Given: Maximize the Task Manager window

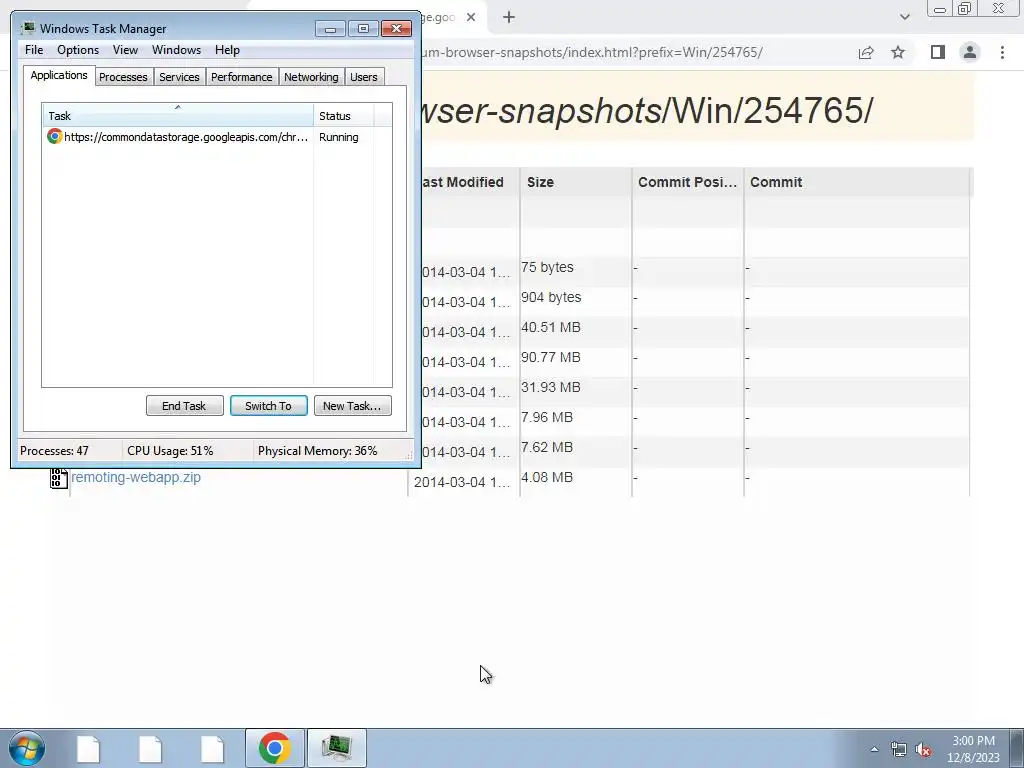Looking at the screenshot, I should (363, 29).
